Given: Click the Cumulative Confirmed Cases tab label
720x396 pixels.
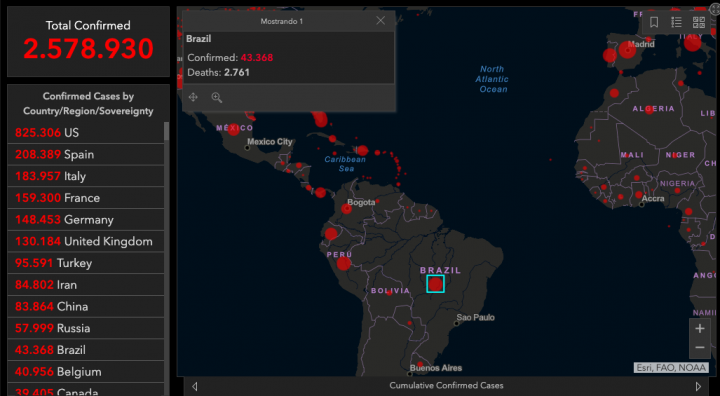Looking at the screenshot, I should pos(446,386).
